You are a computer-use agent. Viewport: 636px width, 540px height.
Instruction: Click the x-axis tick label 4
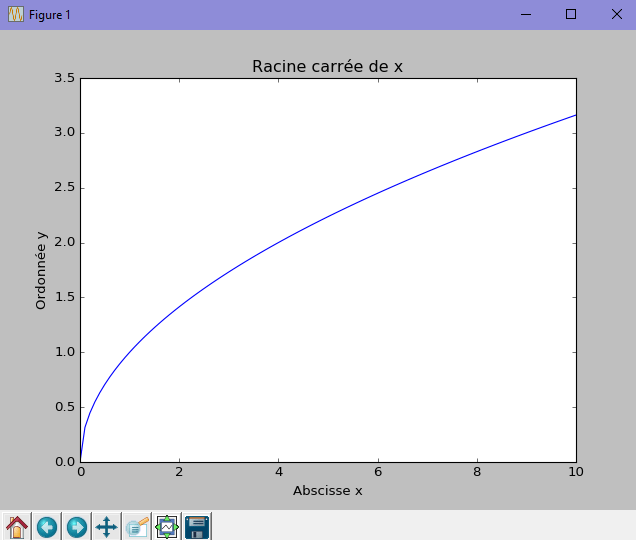(x=279, y=472)
